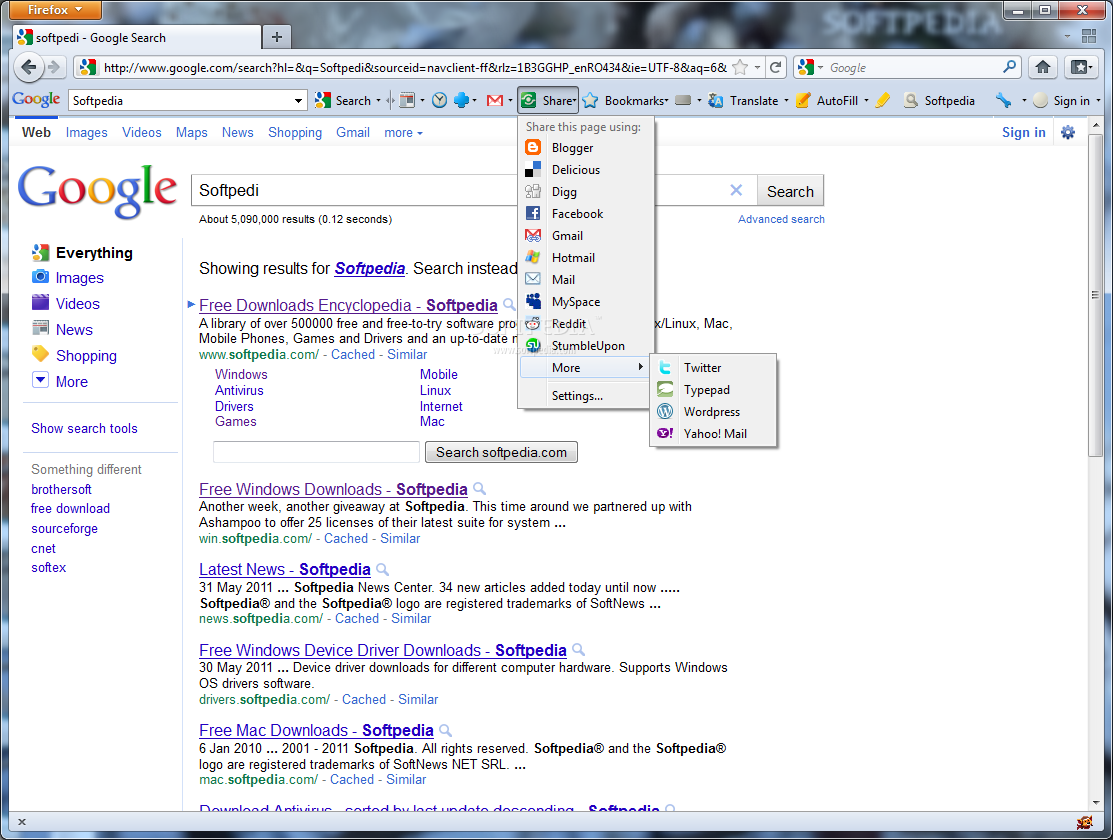Open the bookmarks menu icon beside Home

1082,67
